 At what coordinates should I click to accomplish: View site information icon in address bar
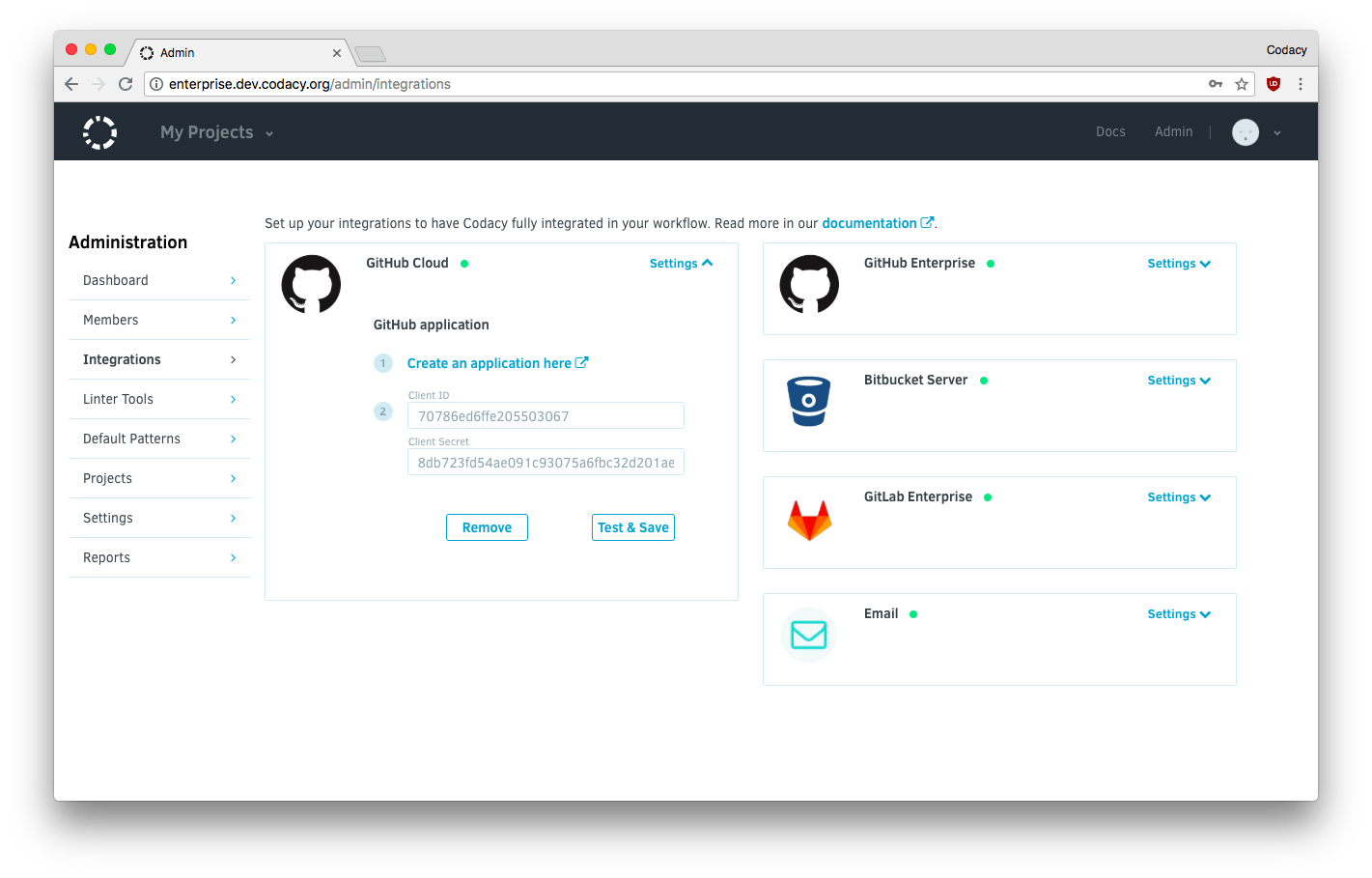tap(156, 84)
